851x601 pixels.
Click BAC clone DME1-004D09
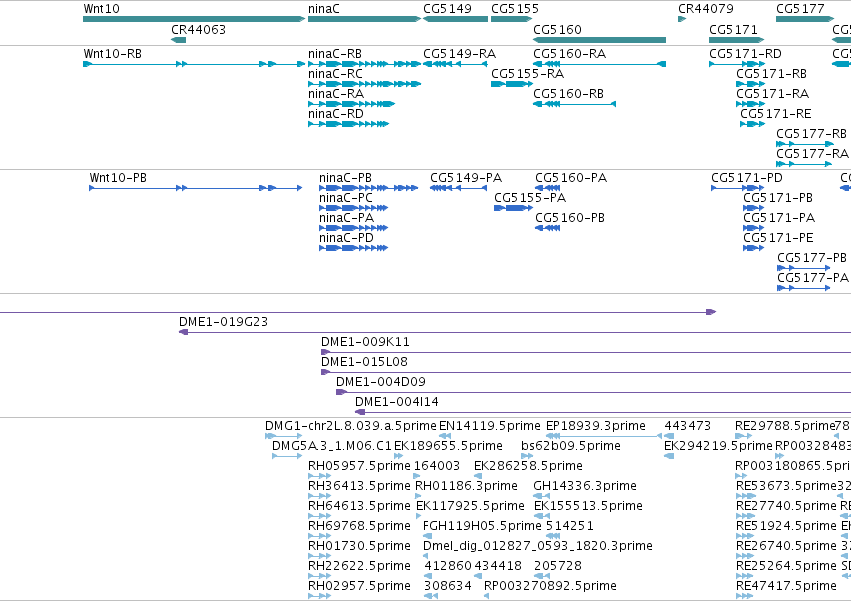pos(594,391)
